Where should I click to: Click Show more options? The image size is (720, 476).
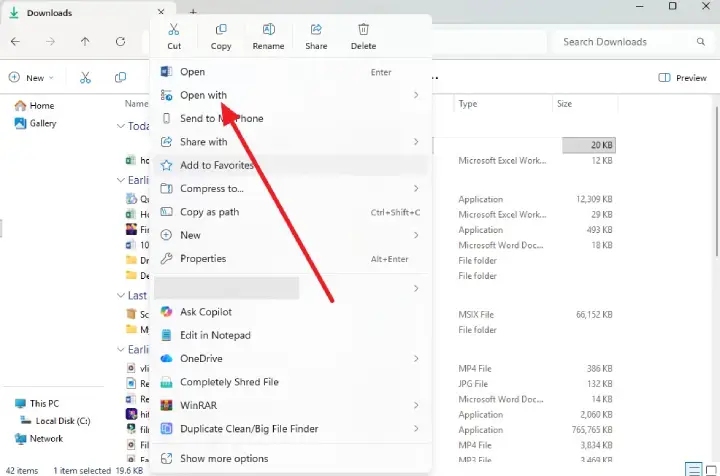pyautogui.click(x=292, y=459)
